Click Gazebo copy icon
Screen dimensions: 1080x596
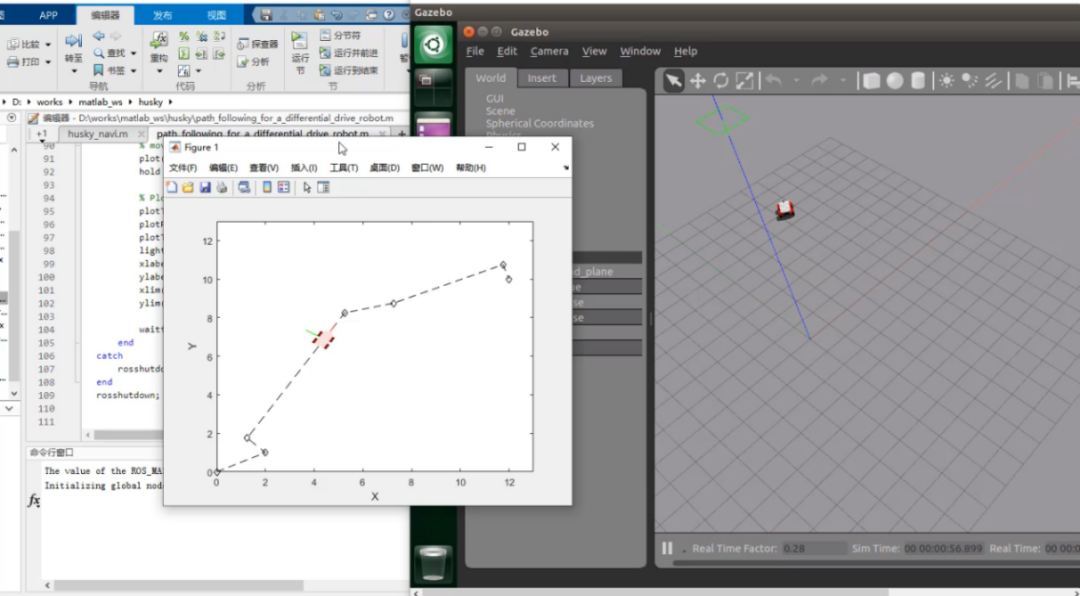point(1023,81)
